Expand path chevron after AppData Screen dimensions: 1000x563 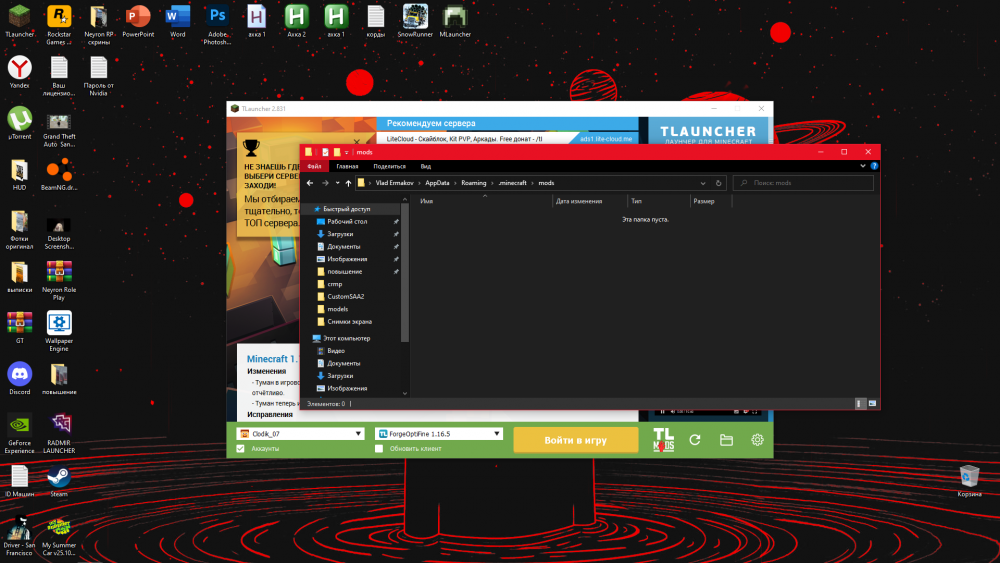[x=455, y=183]
